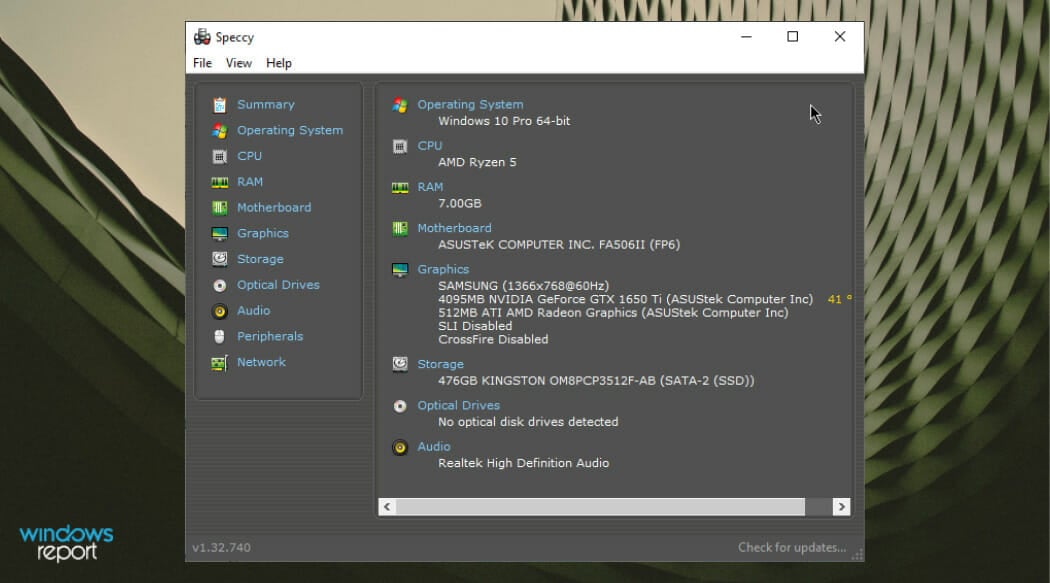This screenshot has height=583, width=1050.
Task: Click the CPU chip icon in sidebar
Action: click(x=219, y=156)
